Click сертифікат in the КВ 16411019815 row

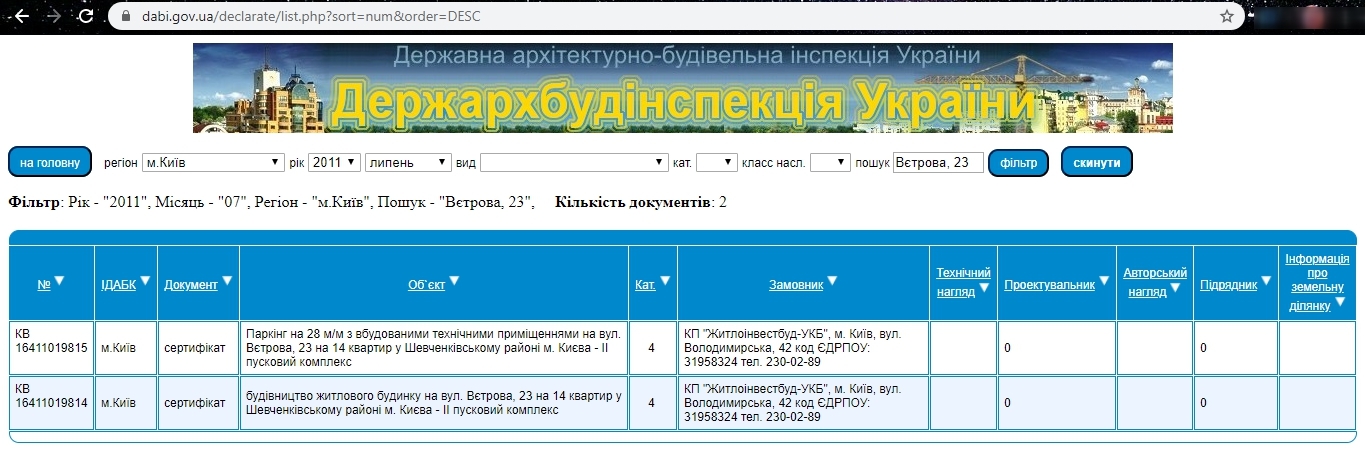click(x=195, y=347)
